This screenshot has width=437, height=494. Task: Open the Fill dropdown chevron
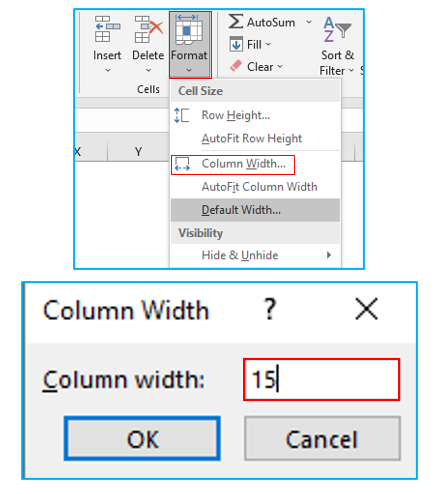coord(268,44)
